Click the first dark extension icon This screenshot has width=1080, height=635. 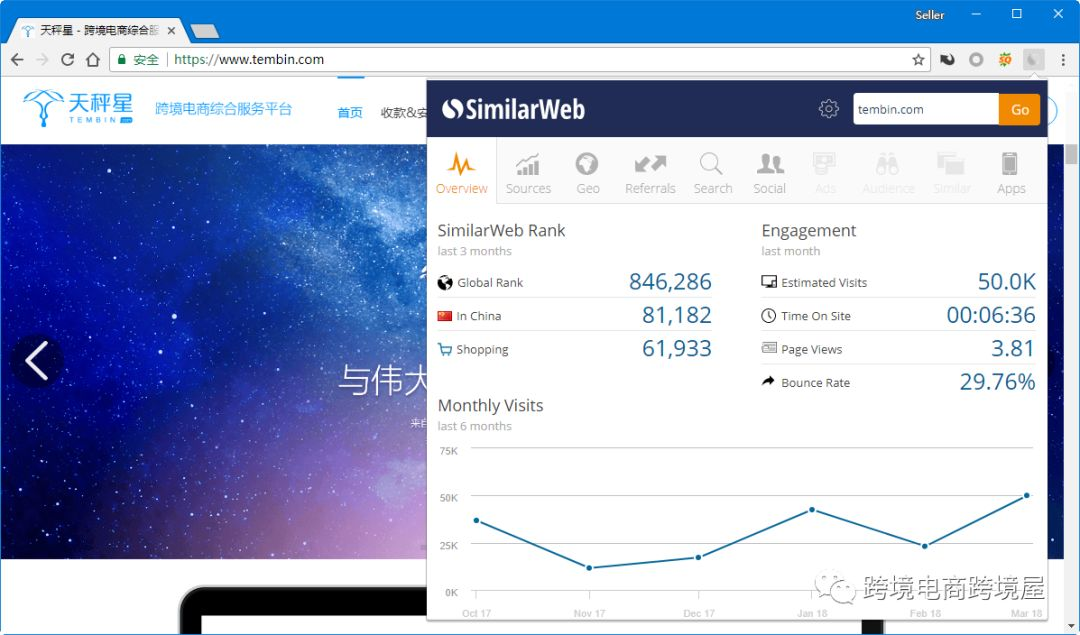(948, 60)
